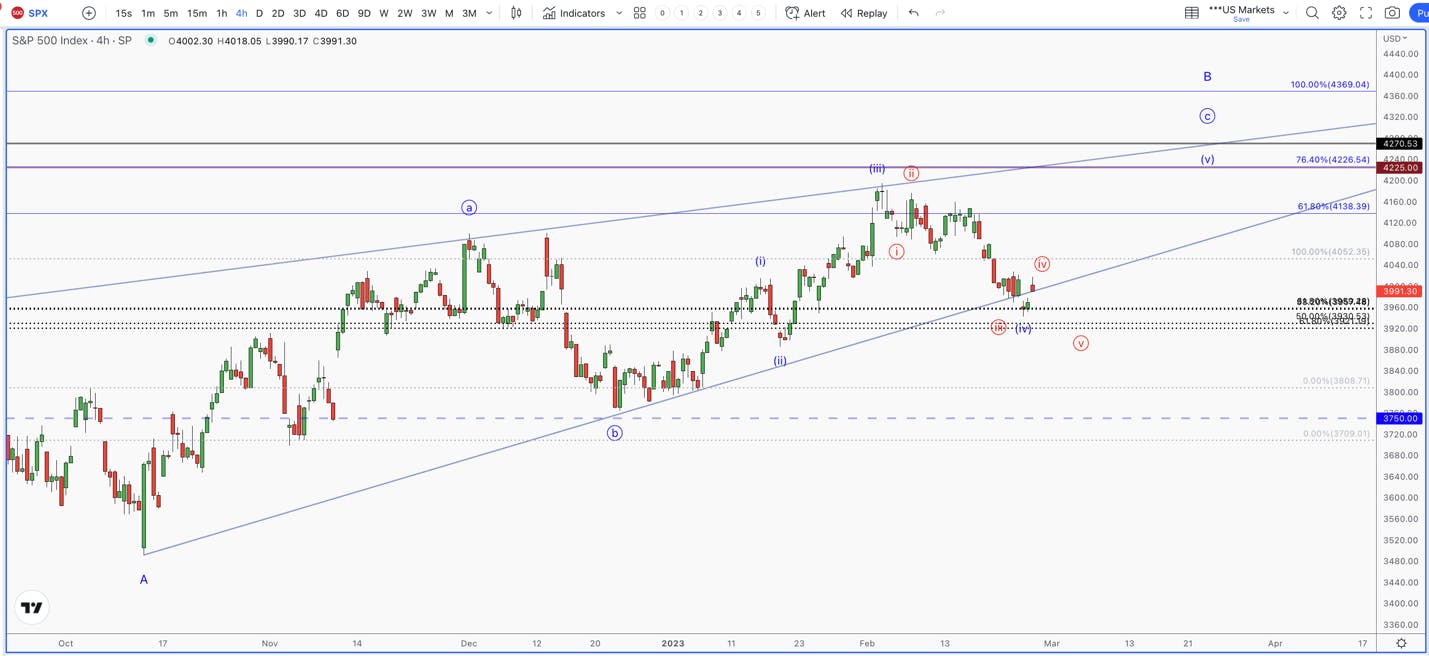Open the indicator templates grid icon
This screenshot has height=656, width=1429.
640,13
